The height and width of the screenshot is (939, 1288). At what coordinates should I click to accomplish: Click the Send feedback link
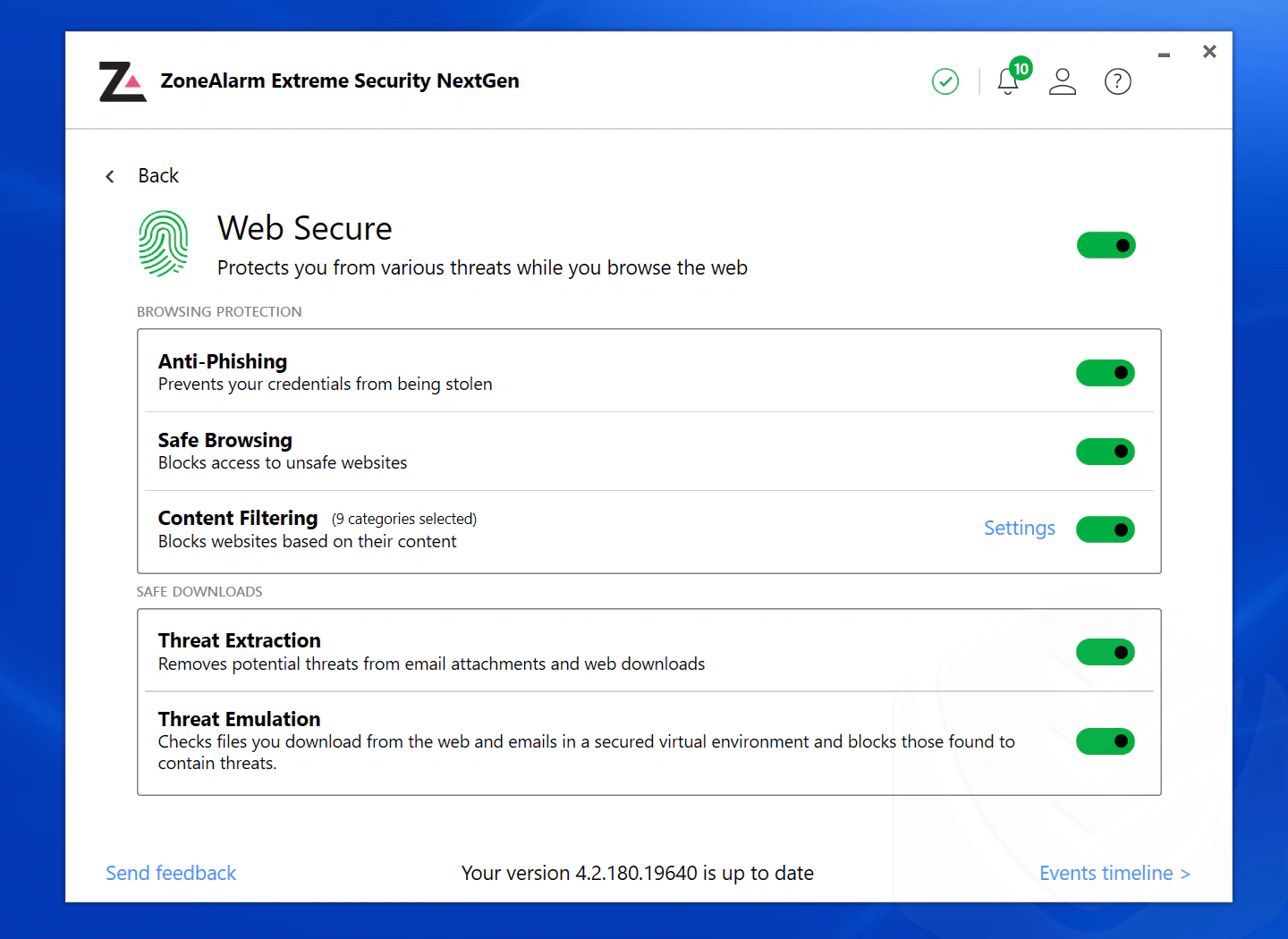171,873
